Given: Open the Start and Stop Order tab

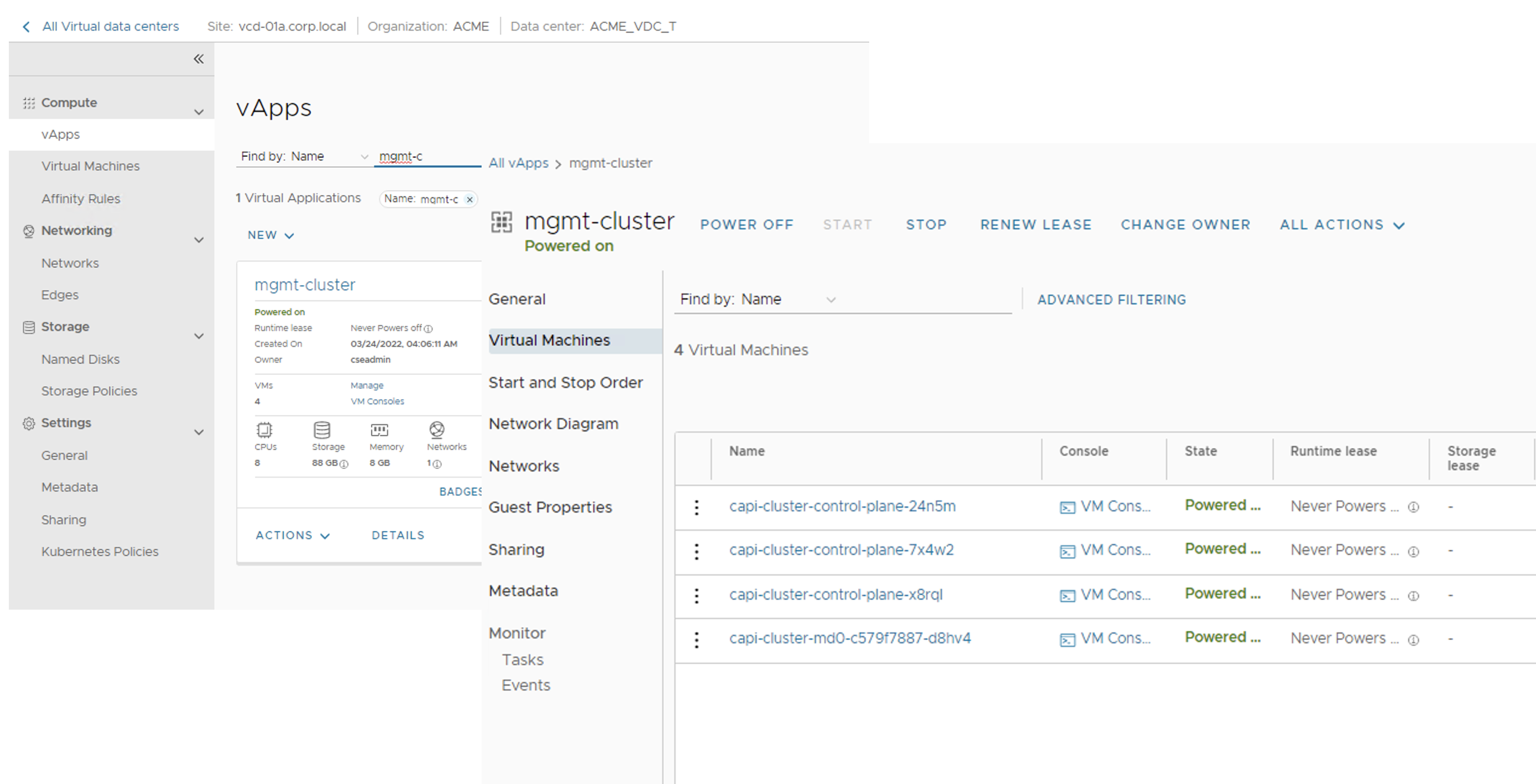Looking at the screenshot, I should 565,382.
